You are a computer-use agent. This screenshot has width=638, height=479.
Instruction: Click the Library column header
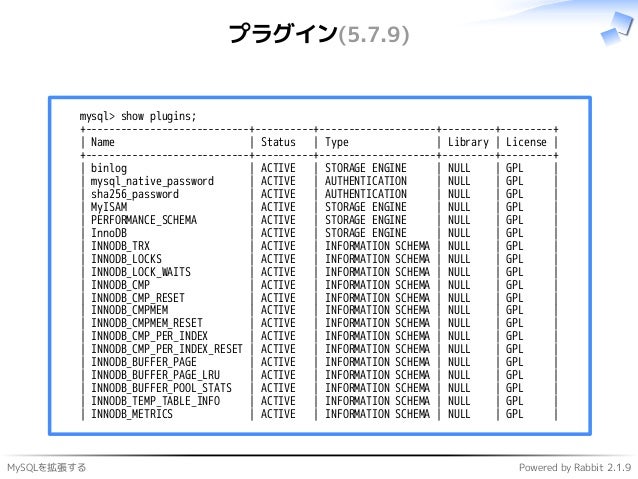click(x=468, y=142)
